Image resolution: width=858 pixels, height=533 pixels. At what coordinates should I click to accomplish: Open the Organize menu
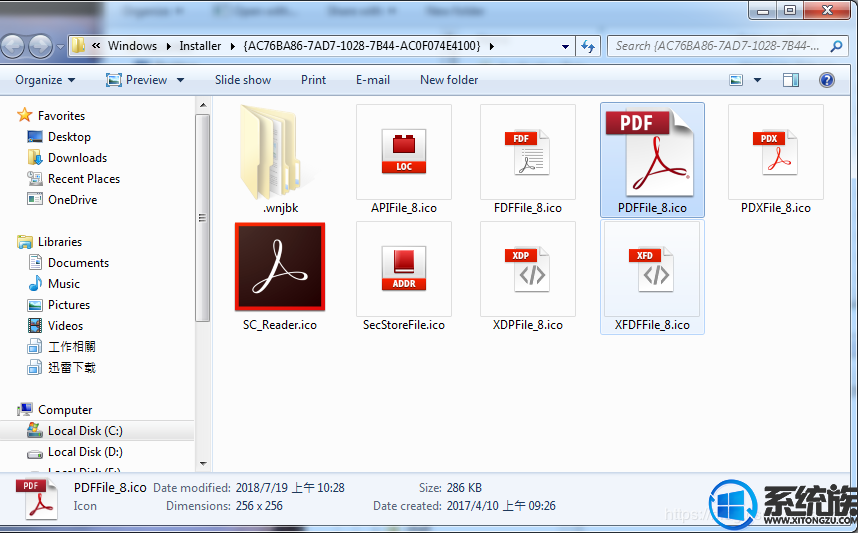[45, 80]
